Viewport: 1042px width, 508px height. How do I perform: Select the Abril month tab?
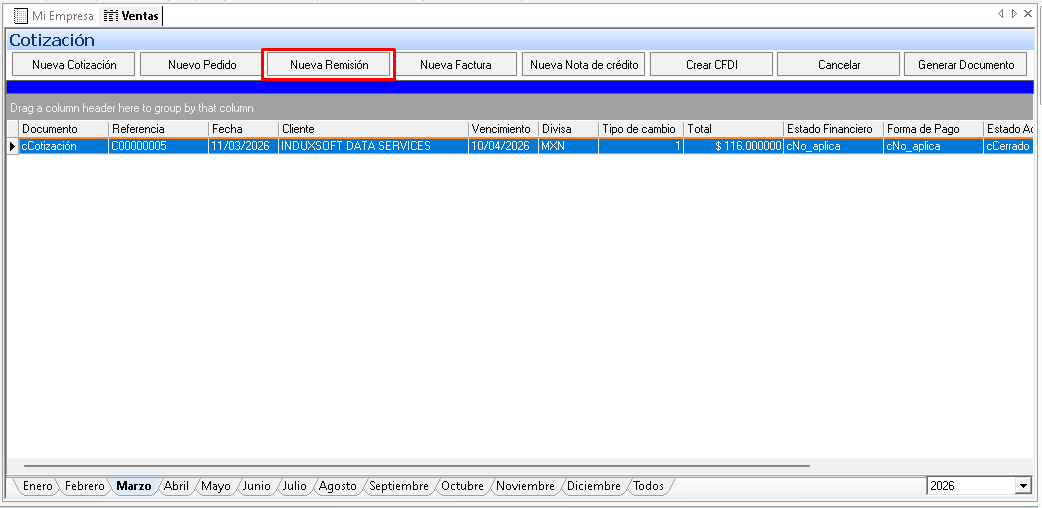(176, 486)
